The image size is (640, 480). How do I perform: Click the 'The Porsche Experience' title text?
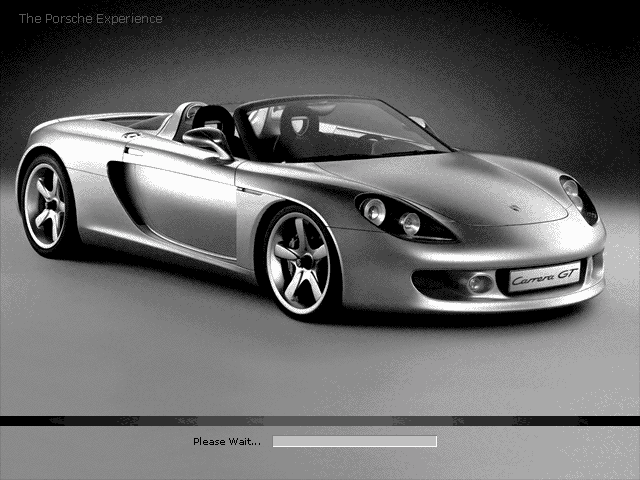90,18
